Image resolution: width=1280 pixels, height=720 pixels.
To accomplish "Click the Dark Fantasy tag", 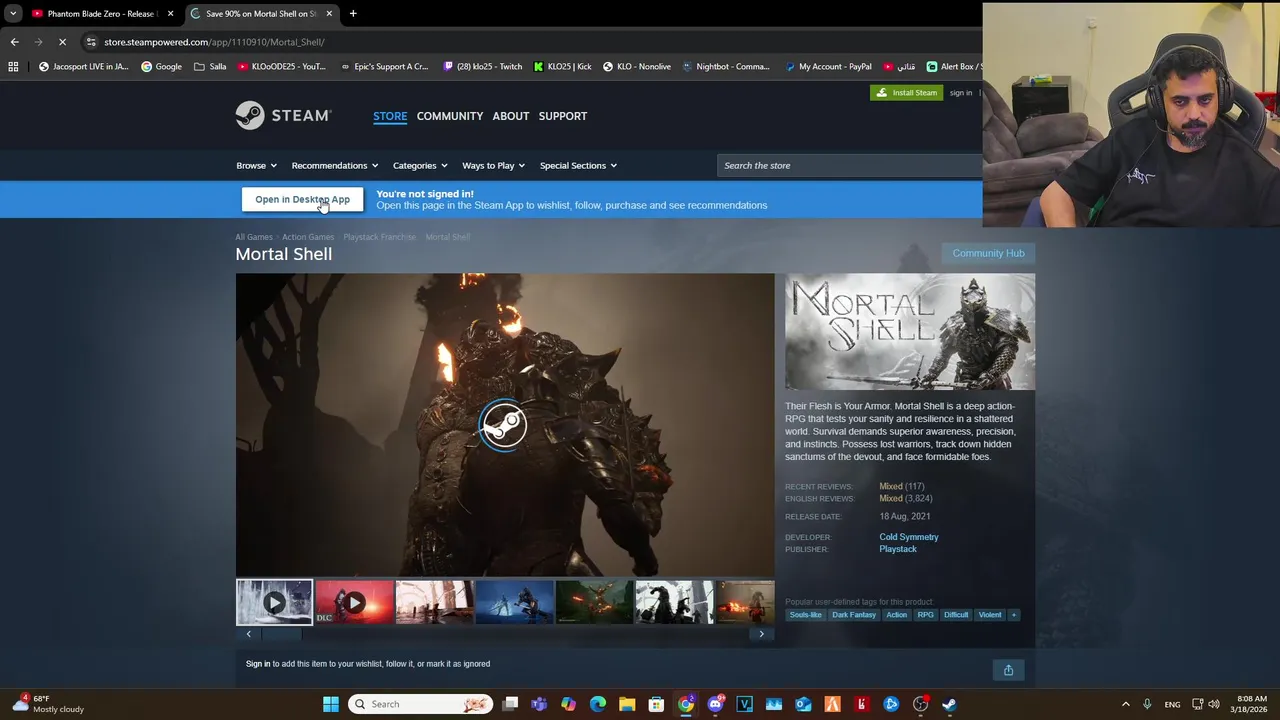I will click(854, 615).
